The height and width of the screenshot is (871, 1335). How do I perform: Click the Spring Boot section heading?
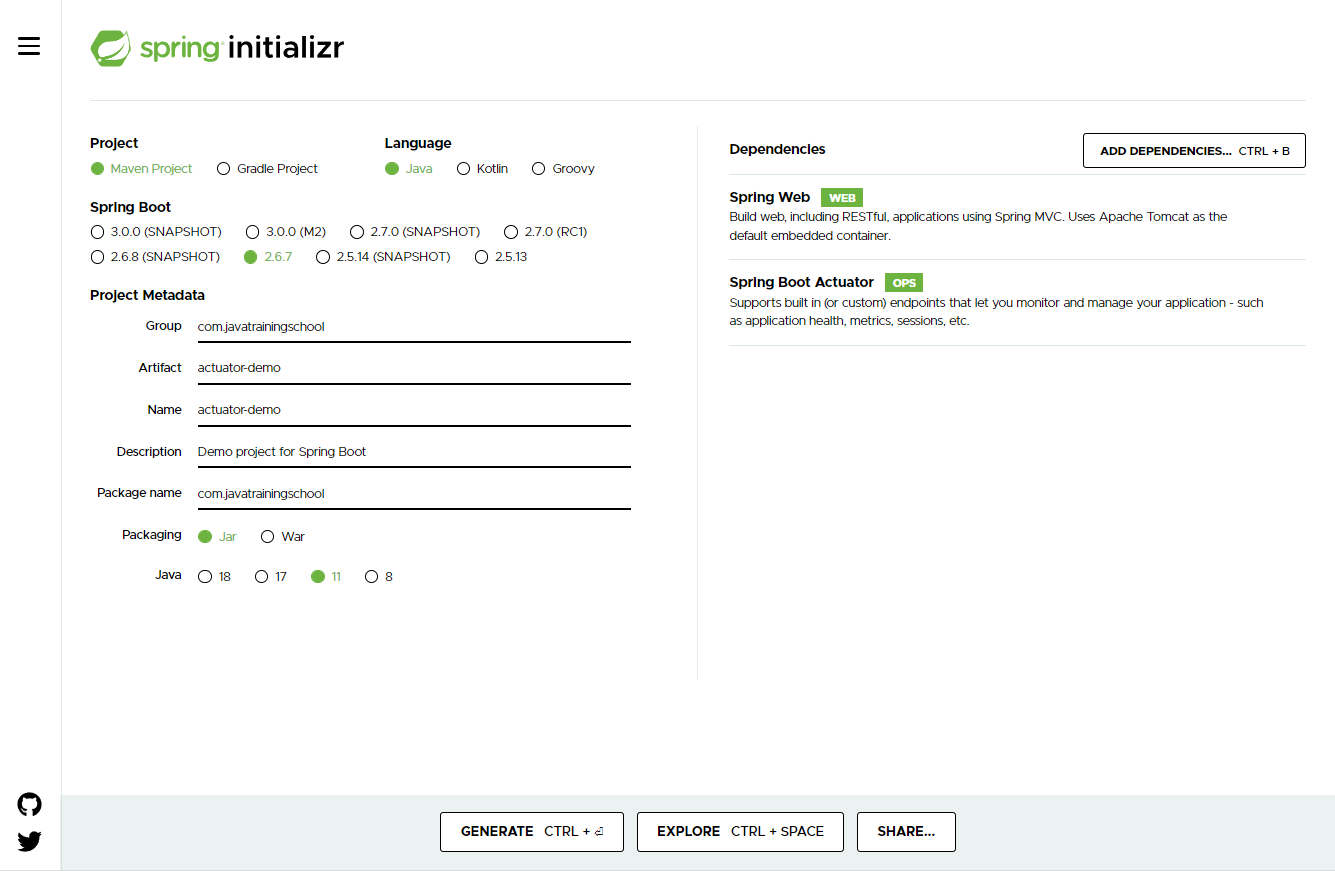[130, 208]
